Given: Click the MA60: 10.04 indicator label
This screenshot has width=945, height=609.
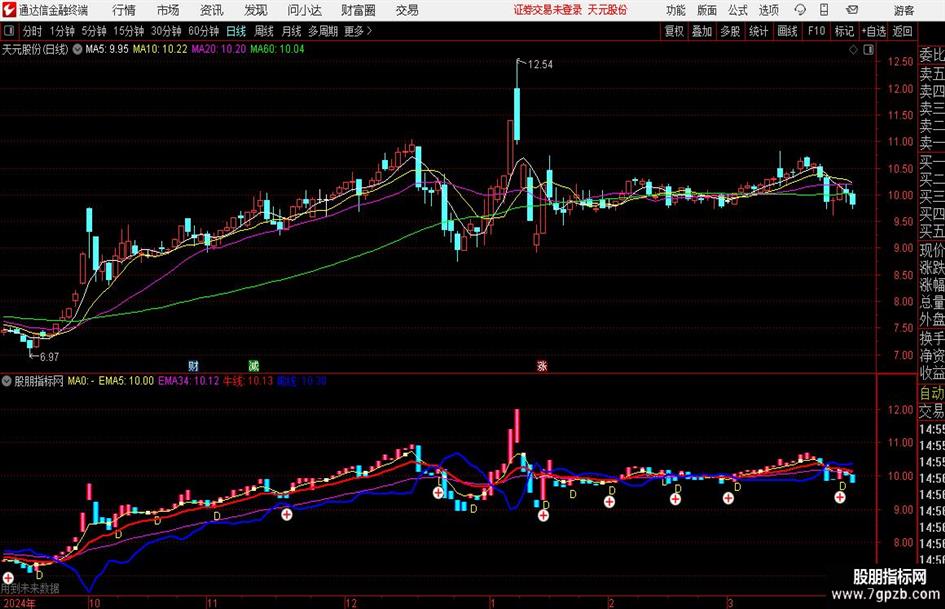Looking at the screenshot, I should pyautogui.click(x=277, y=49).
